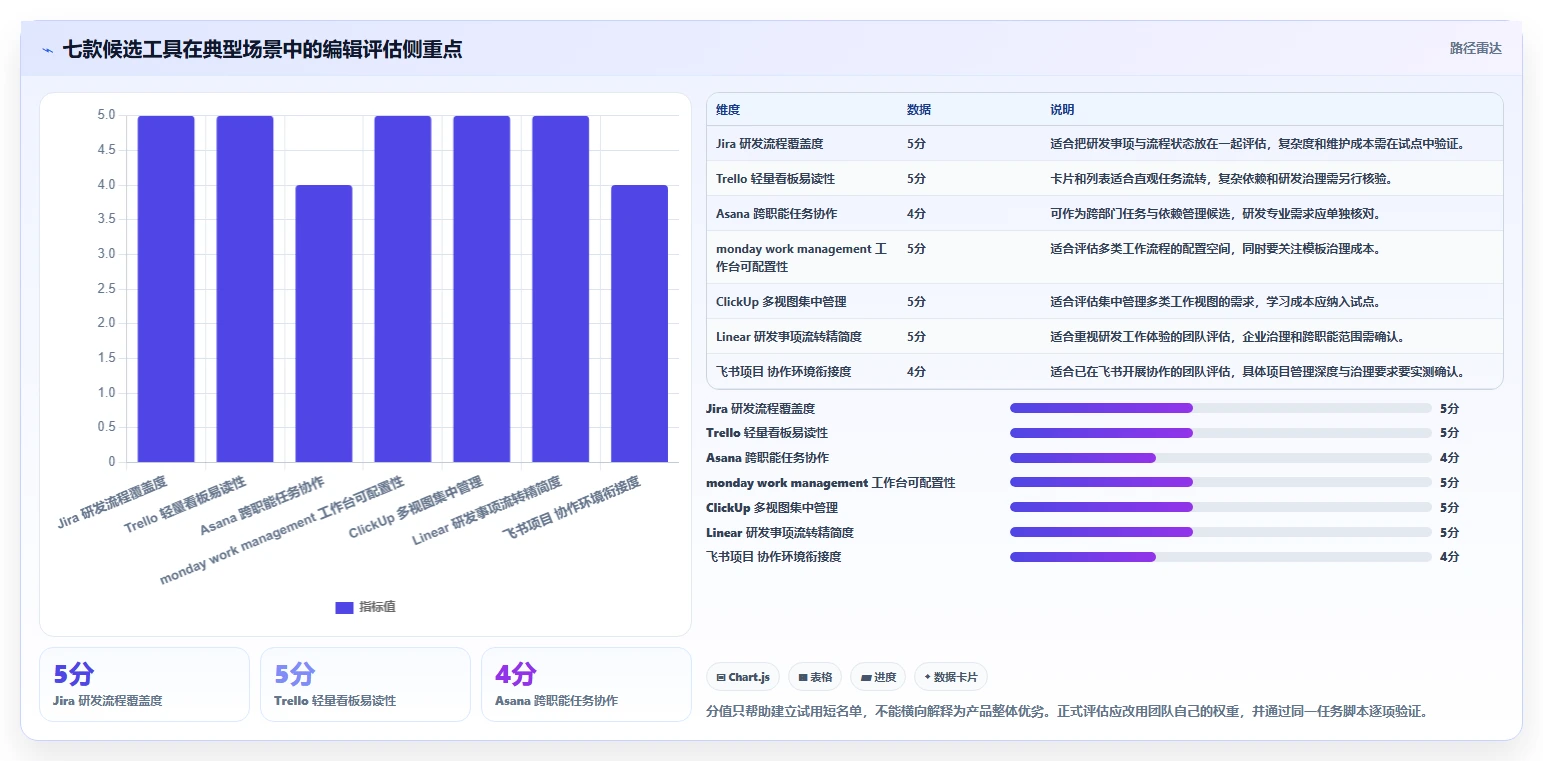Select the Chart.js chip
The height and width of the screenshot is (761, 1543).
[x=743, y=677]
